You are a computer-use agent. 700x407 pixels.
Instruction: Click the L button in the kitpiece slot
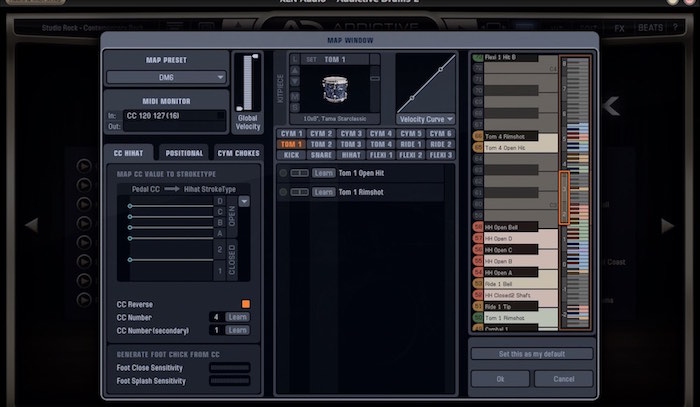295,59
